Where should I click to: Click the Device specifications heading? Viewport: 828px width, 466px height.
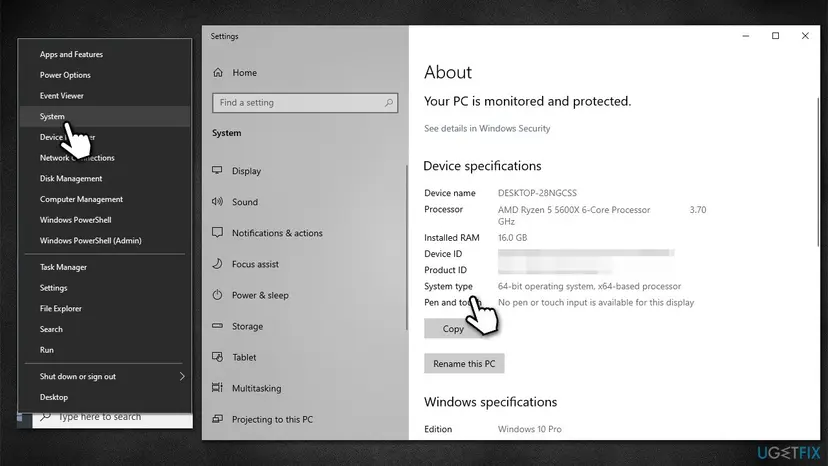(x=482, y=166)
